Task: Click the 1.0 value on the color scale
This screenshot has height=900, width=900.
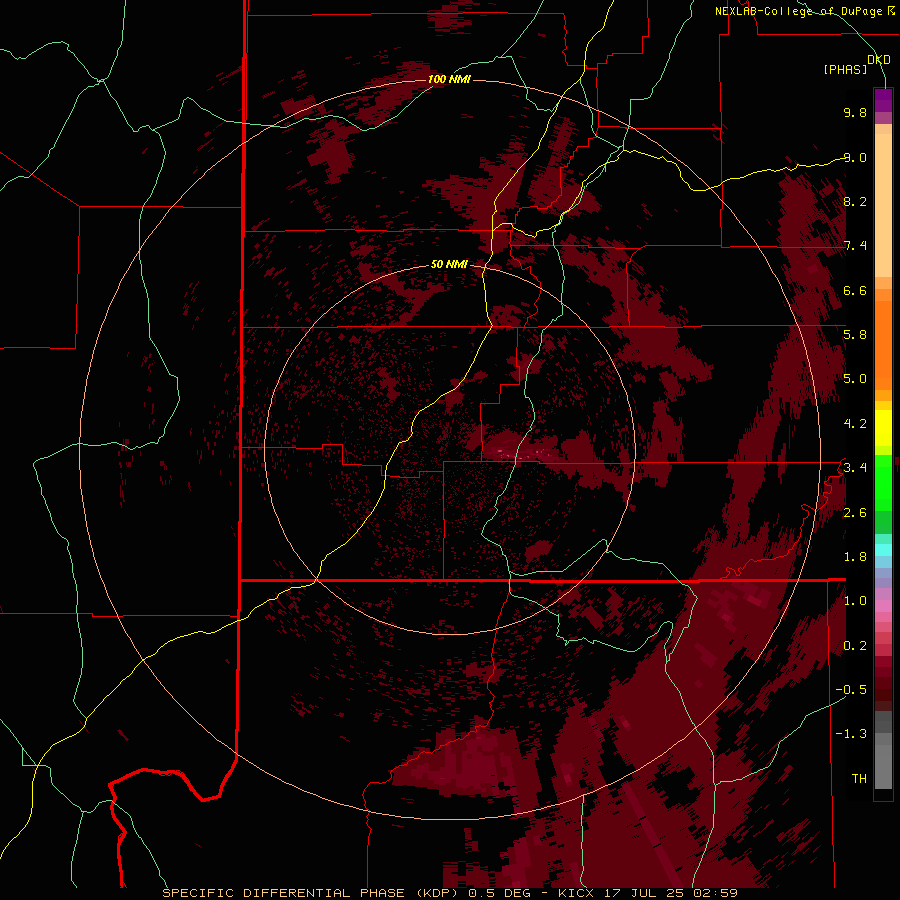Action: pos(855,601)
